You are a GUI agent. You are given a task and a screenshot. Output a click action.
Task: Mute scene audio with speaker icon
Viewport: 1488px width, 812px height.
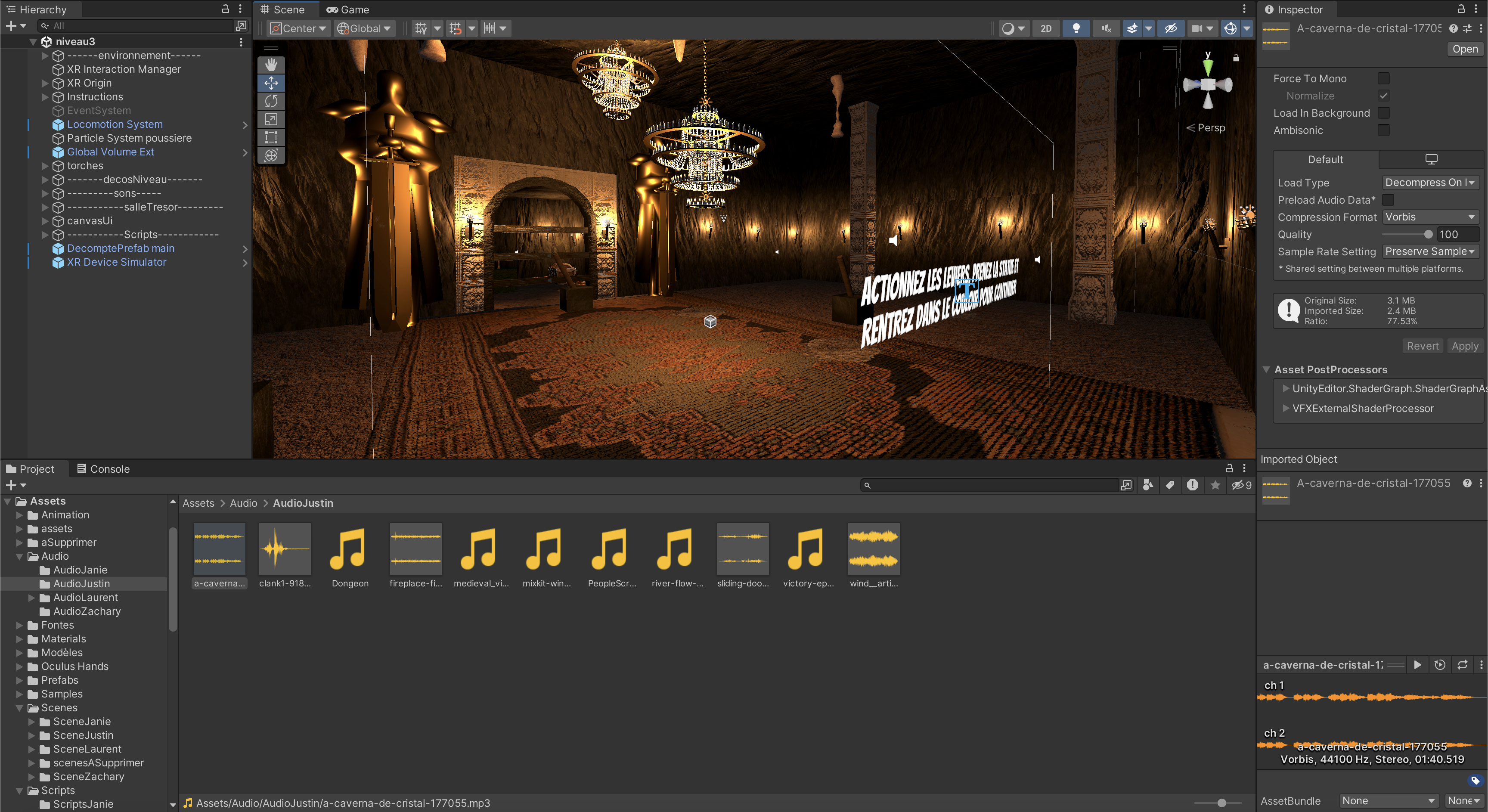tap(1106, 28)
